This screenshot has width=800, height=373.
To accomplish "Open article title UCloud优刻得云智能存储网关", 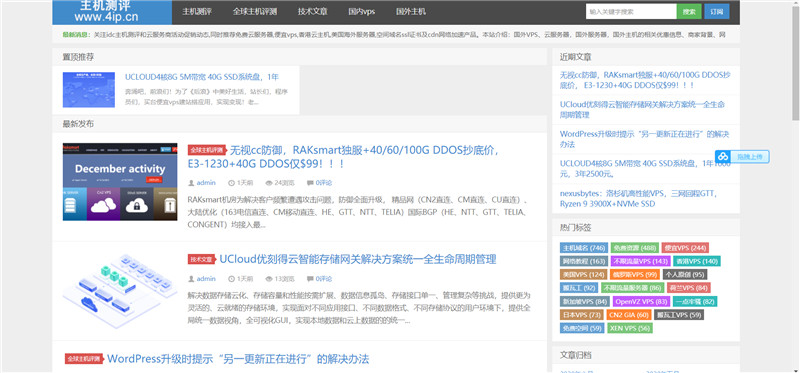I will point(358,259).
